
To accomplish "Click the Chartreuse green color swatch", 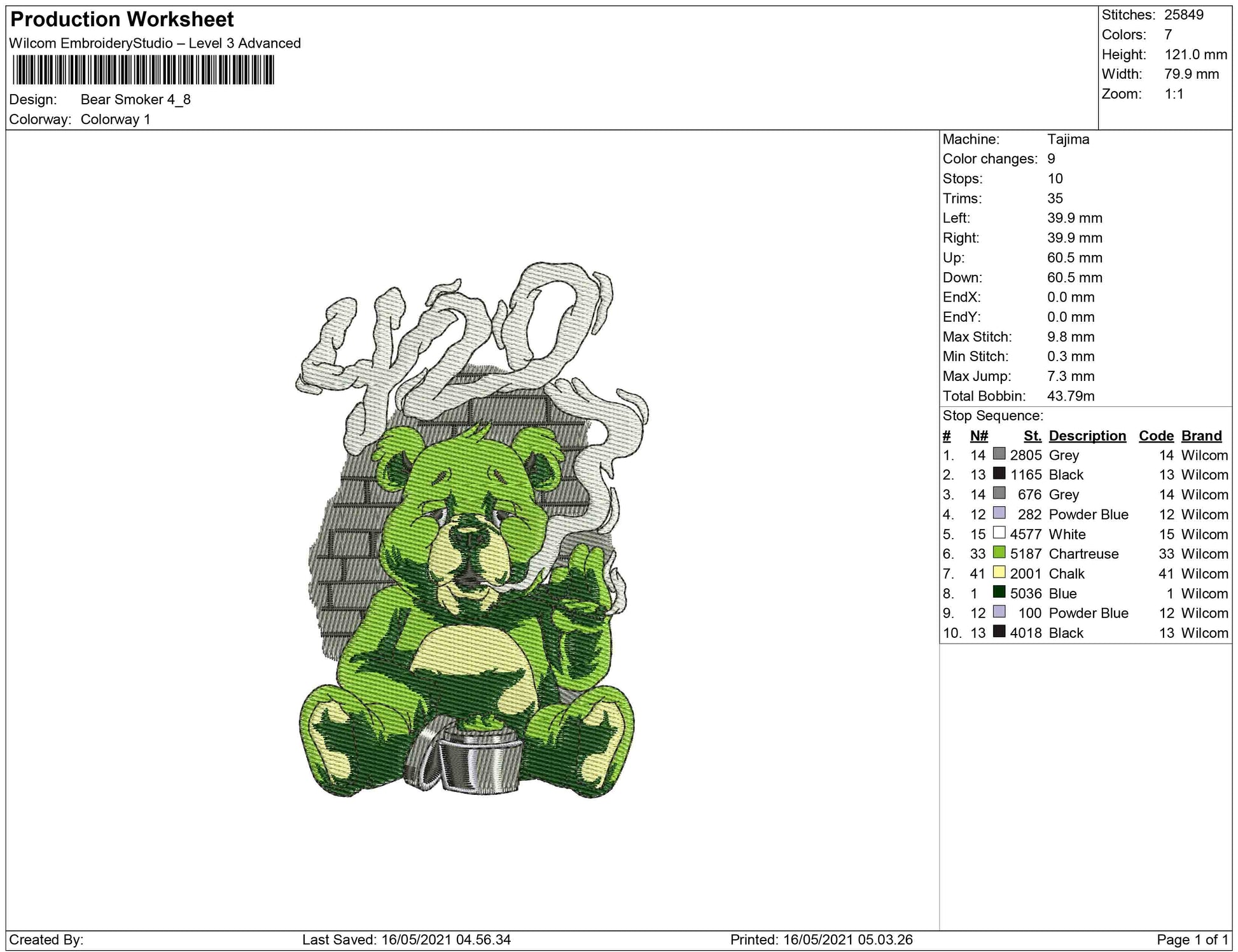I will [x=999, y=553].
